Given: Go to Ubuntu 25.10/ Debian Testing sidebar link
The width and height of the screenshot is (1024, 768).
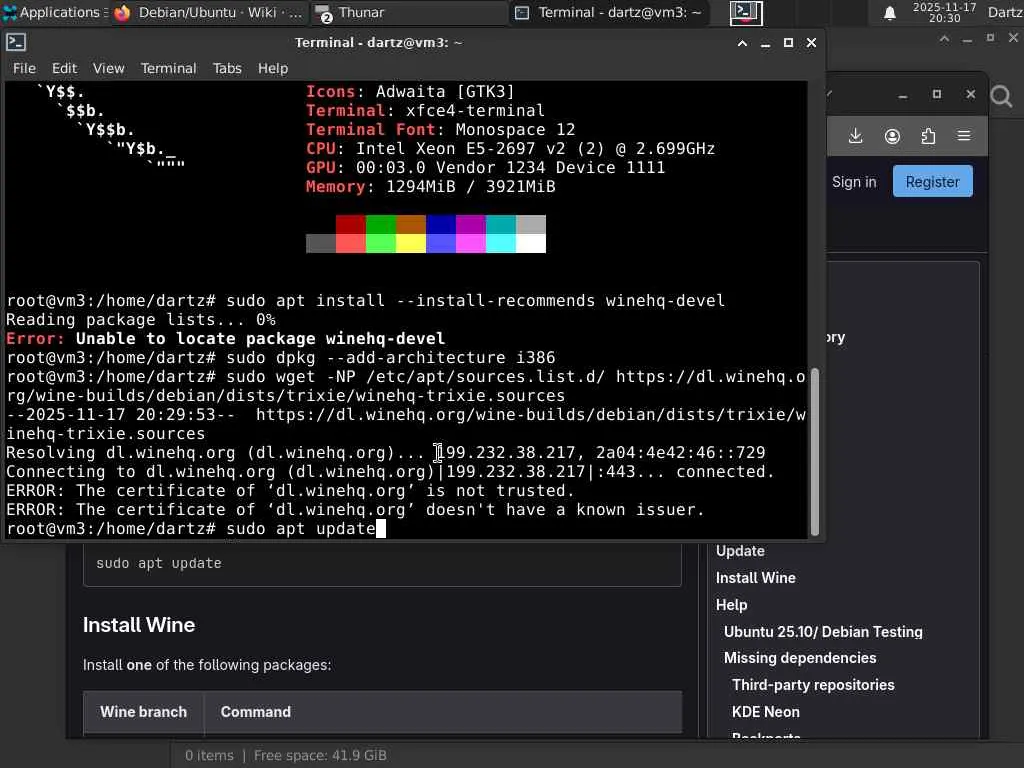Looking at the screenshot, I should [823, 632].
